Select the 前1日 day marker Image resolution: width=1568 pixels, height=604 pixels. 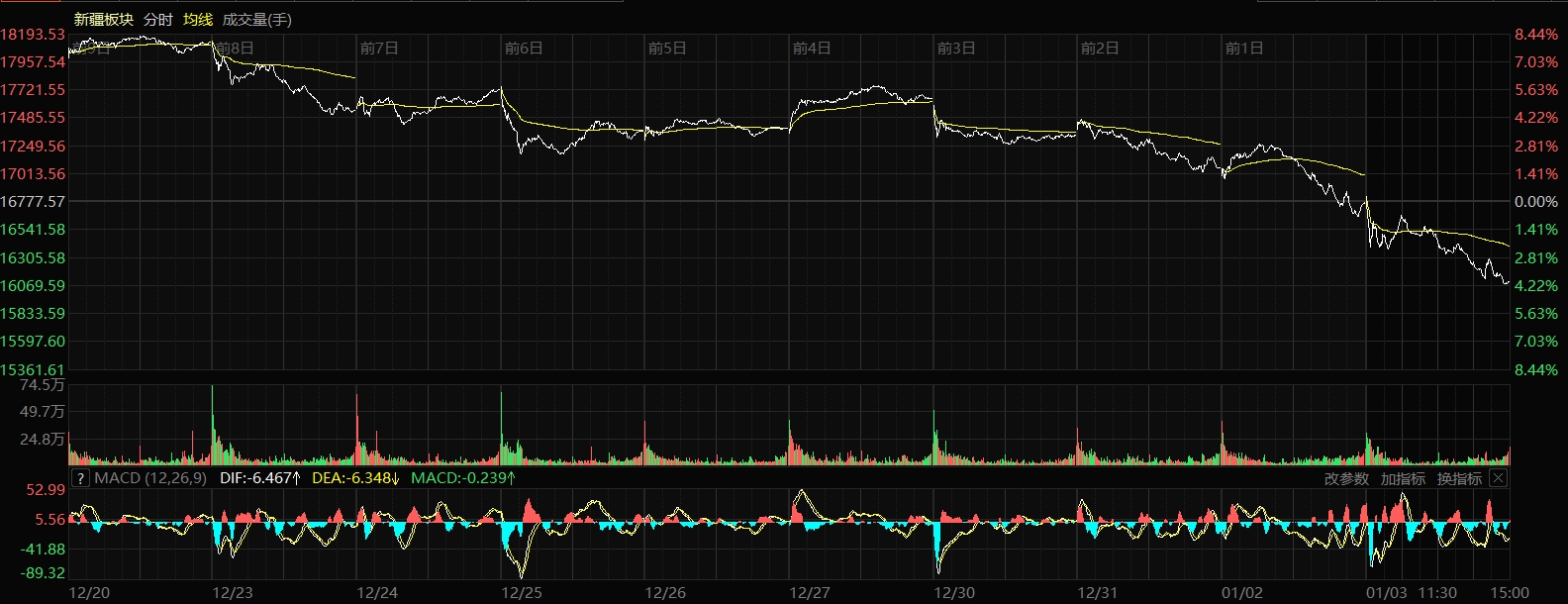click(x=1244, y=48)
